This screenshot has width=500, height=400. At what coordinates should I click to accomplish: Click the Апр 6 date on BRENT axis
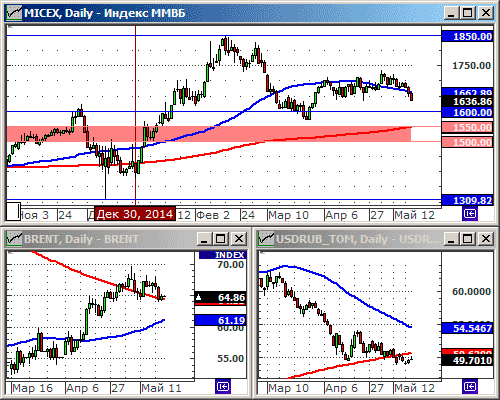(x=83, y=388)
